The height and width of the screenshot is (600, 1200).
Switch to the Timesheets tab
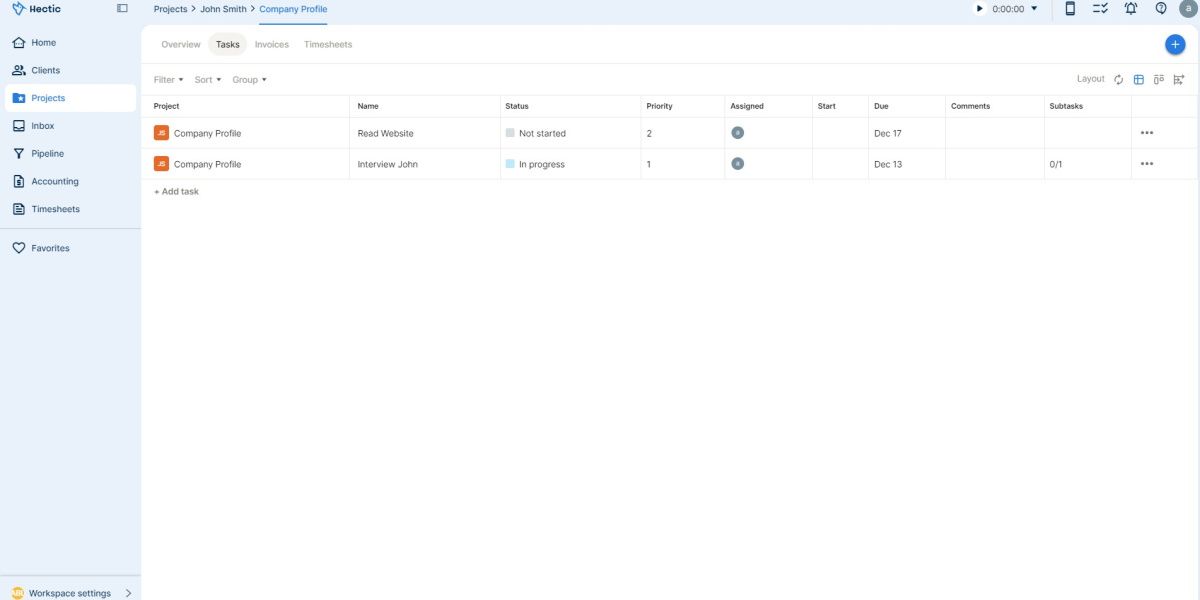click(328, 45)
